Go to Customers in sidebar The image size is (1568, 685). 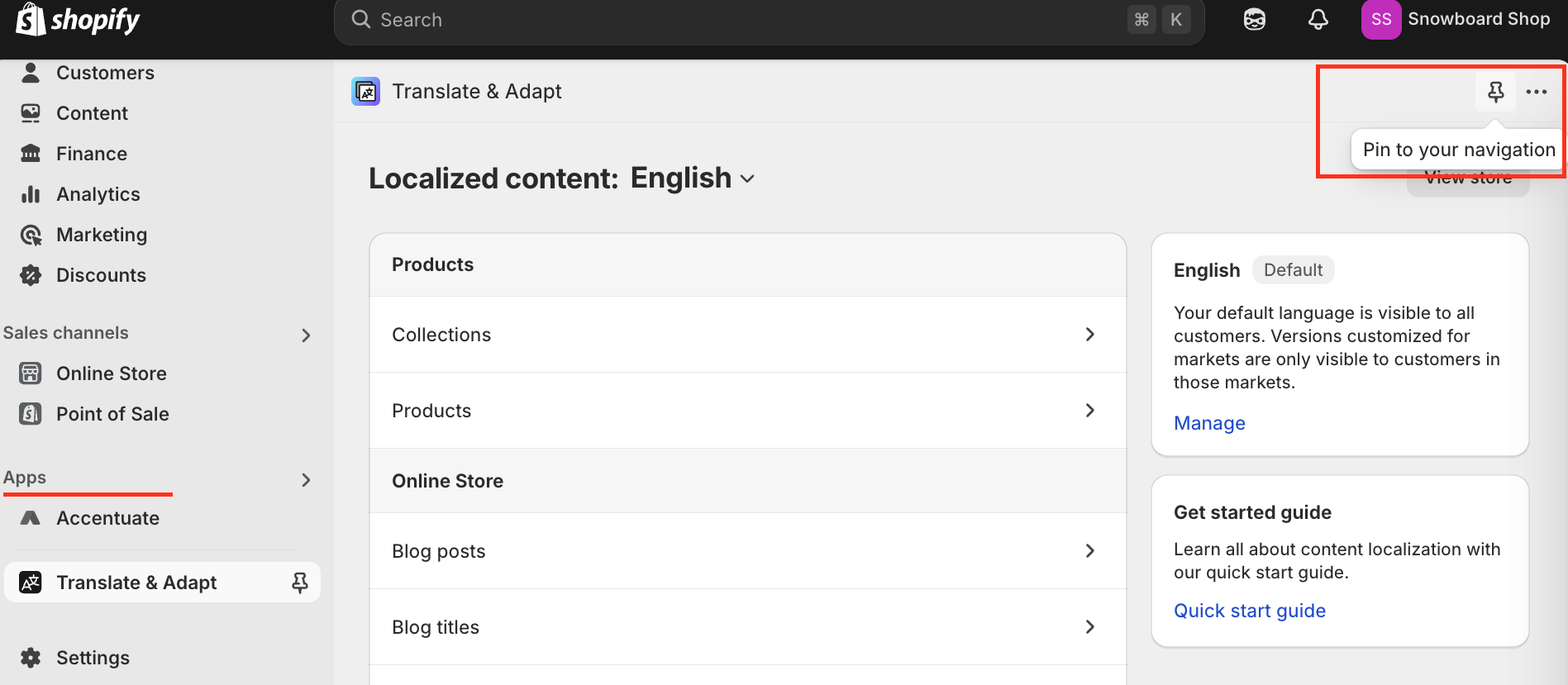105,73
